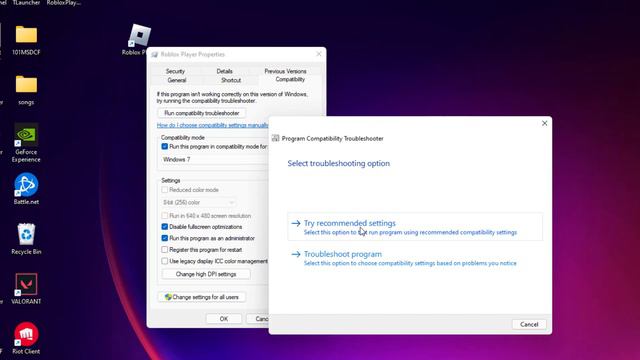Image resolution: width=640 pixels, height=360 pixels.
Task: Uncheck Run this program in compatibility mode
Action: click(164, 146)
